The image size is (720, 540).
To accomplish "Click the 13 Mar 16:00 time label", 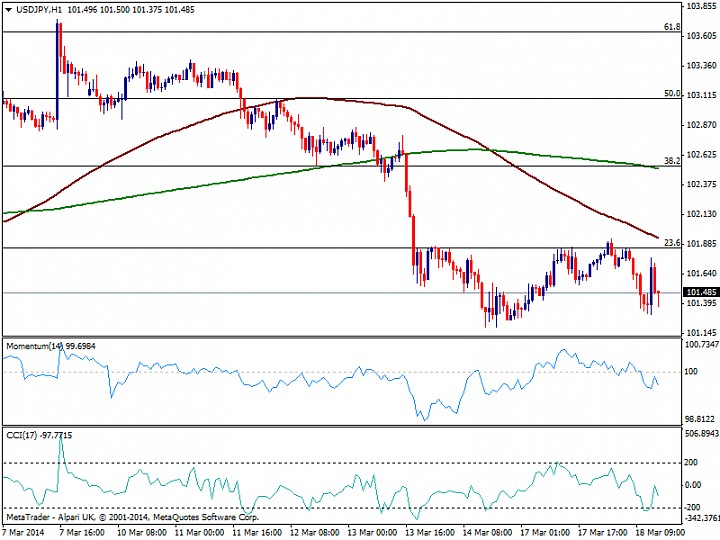I will coord(429,532).
